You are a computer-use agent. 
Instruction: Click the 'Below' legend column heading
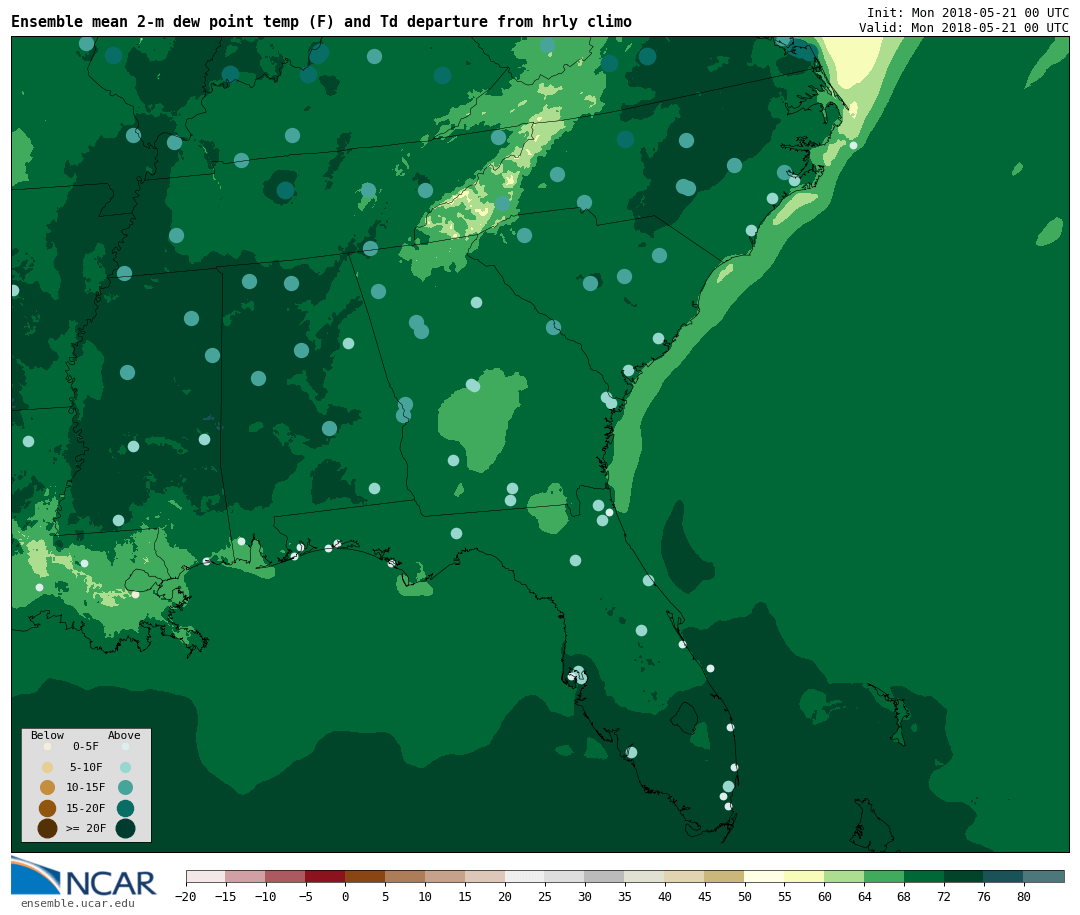48,735
